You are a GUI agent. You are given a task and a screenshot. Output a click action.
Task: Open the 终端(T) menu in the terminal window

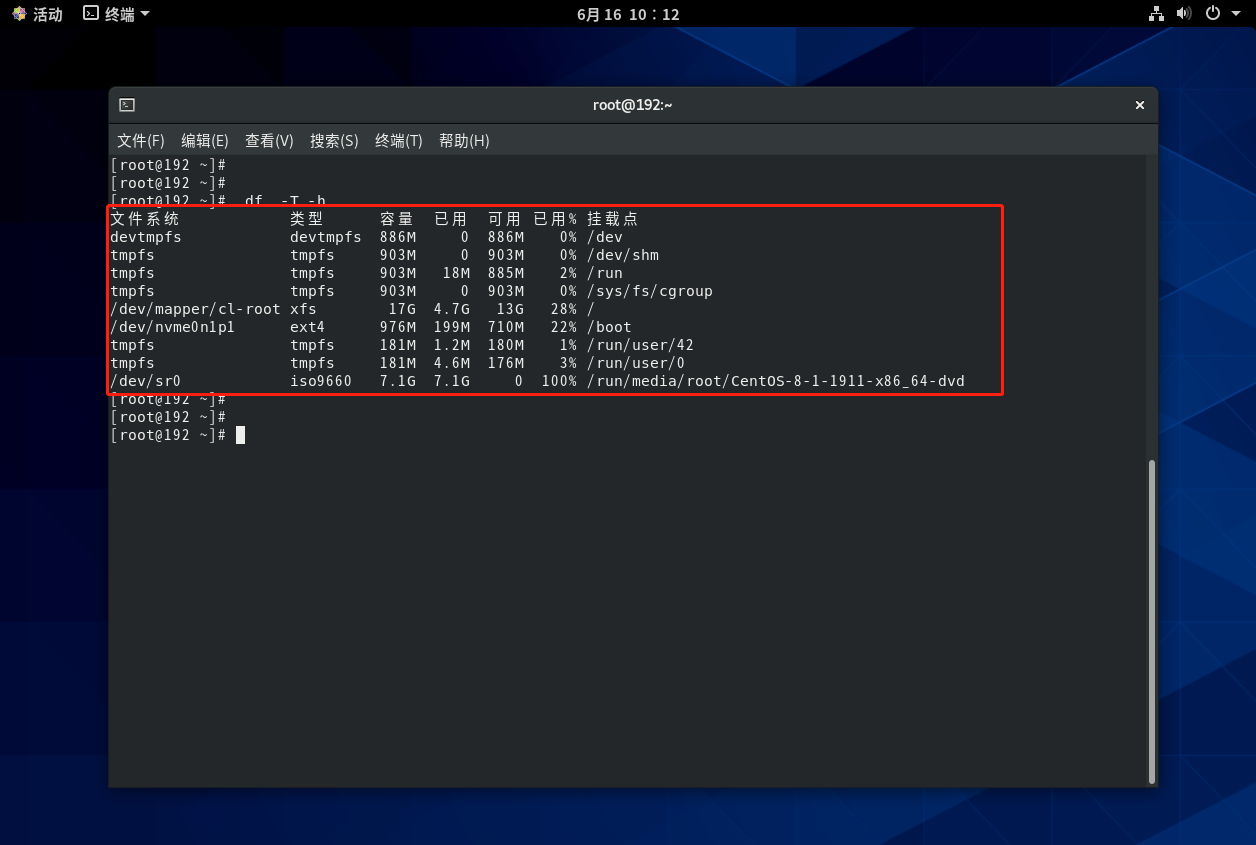tap(398, 141)
